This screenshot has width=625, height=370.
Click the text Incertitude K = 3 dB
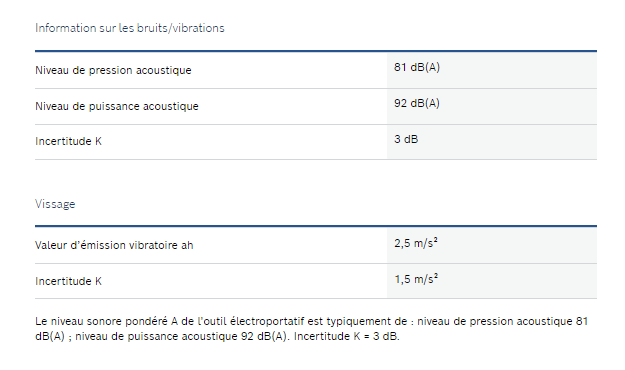coord(346,337)
